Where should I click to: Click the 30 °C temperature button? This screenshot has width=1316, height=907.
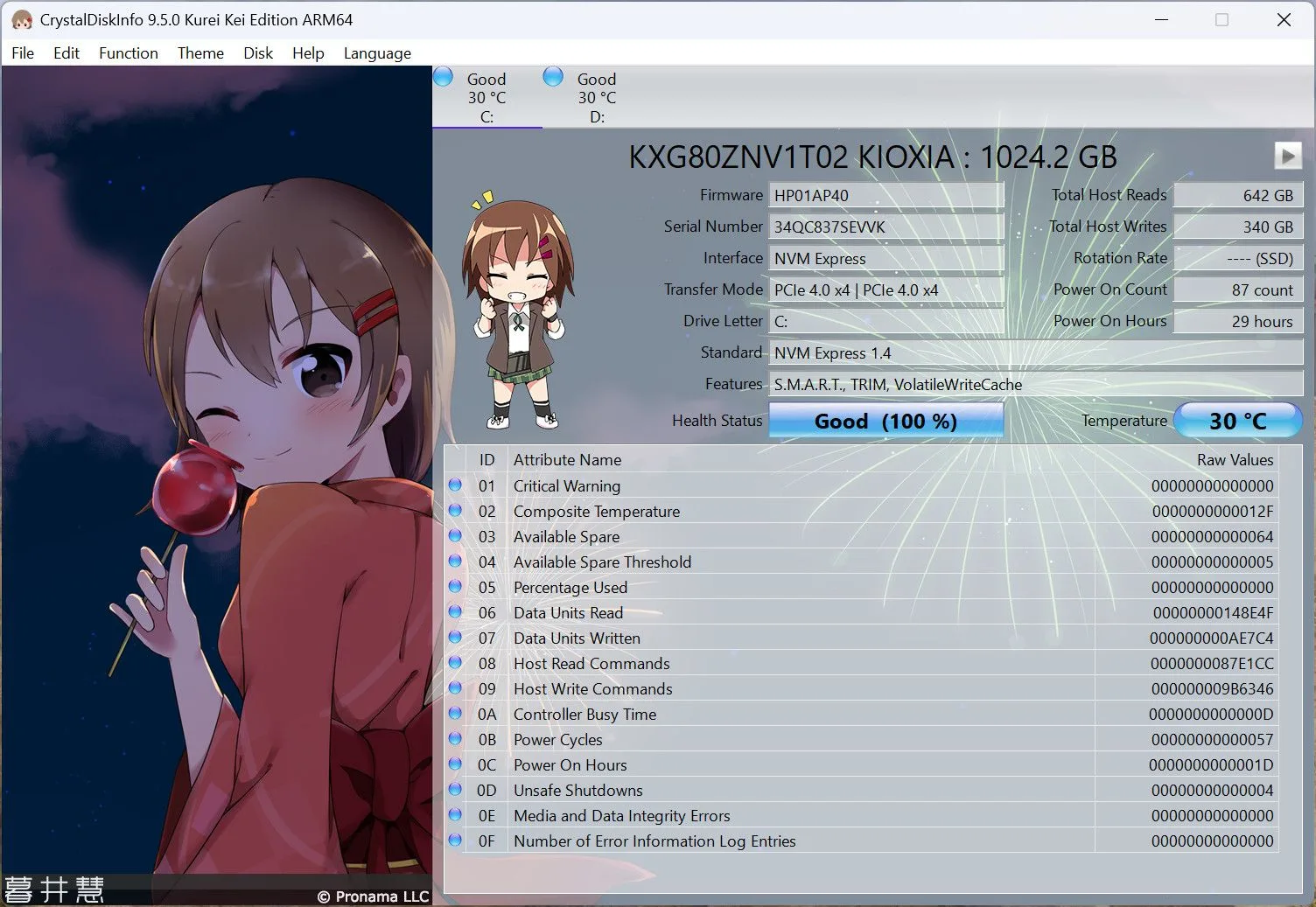click(1237, 421)
